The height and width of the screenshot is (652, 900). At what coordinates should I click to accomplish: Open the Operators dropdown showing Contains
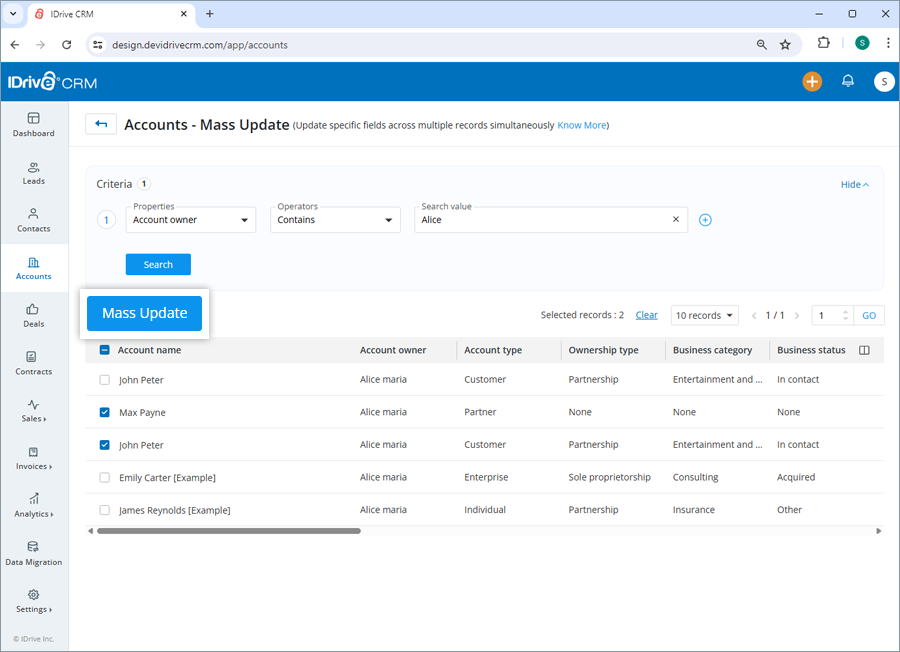point(335,219)
